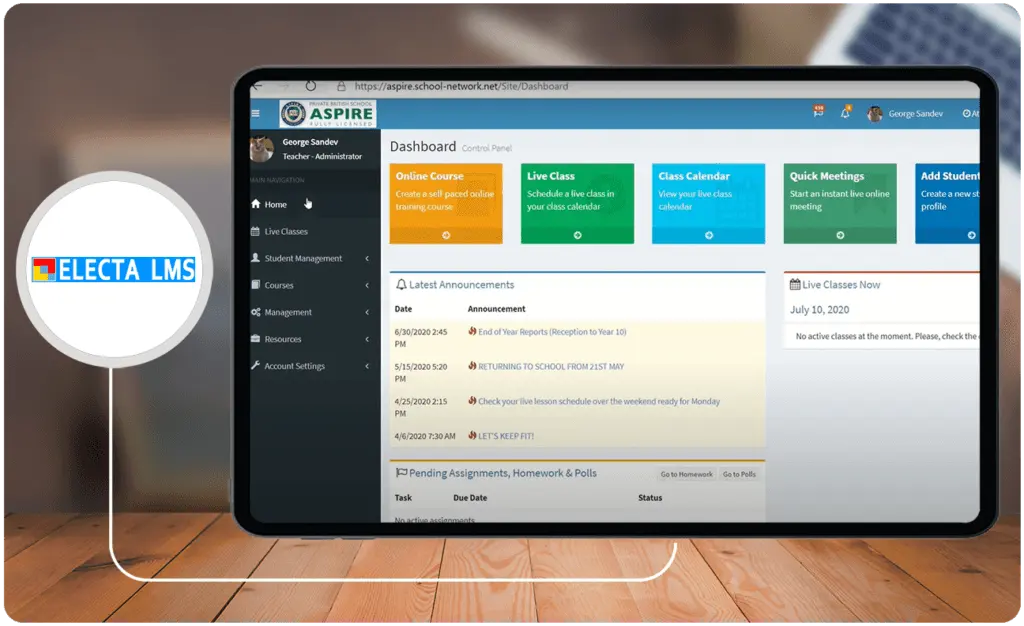The height and width of the screenshot is (626, 1024).
Task: Click the July 10, 2020 date text
Action: [820, 310]
